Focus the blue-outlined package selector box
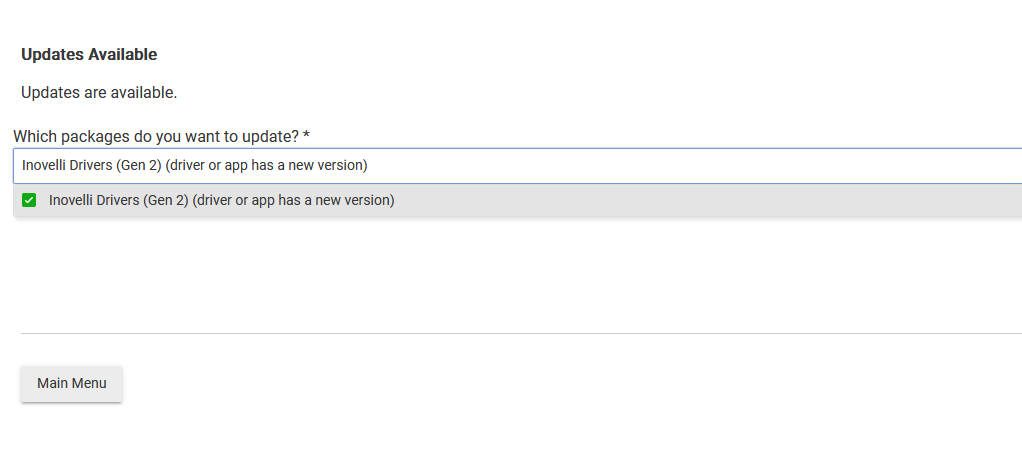 518,166
